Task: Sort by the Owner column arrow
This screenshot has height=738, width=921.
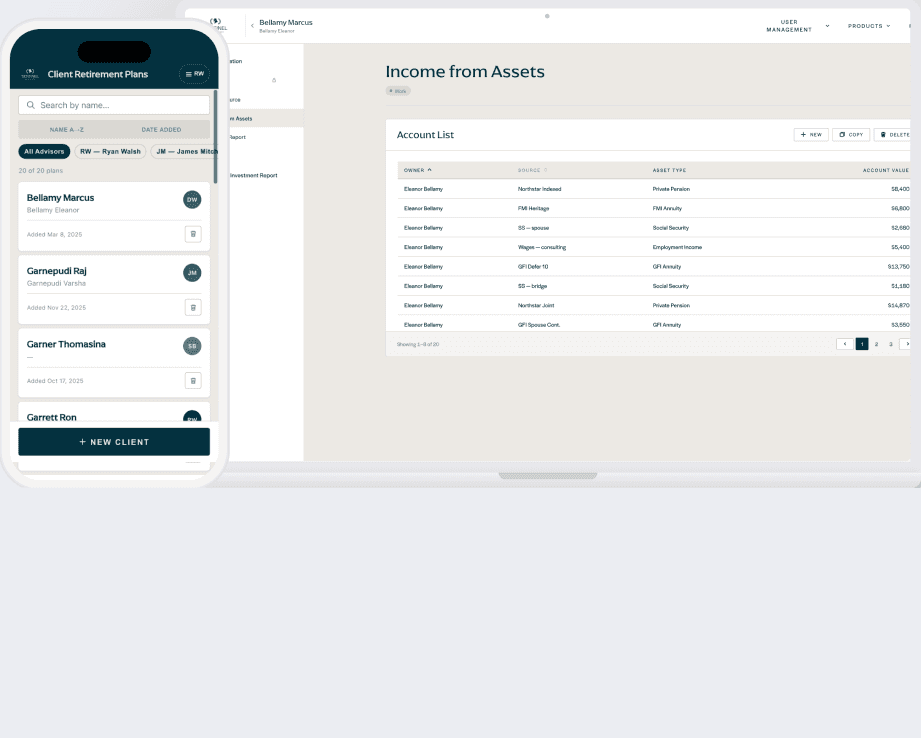Action: tap(430, 170)
